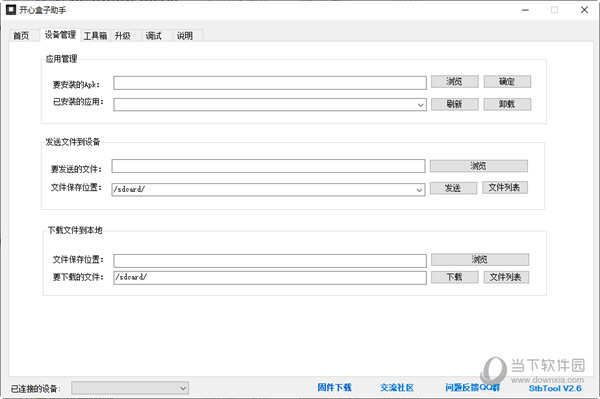Open the 调试 tab
This screenshot has height=399, width=600.
pos(153,36)
